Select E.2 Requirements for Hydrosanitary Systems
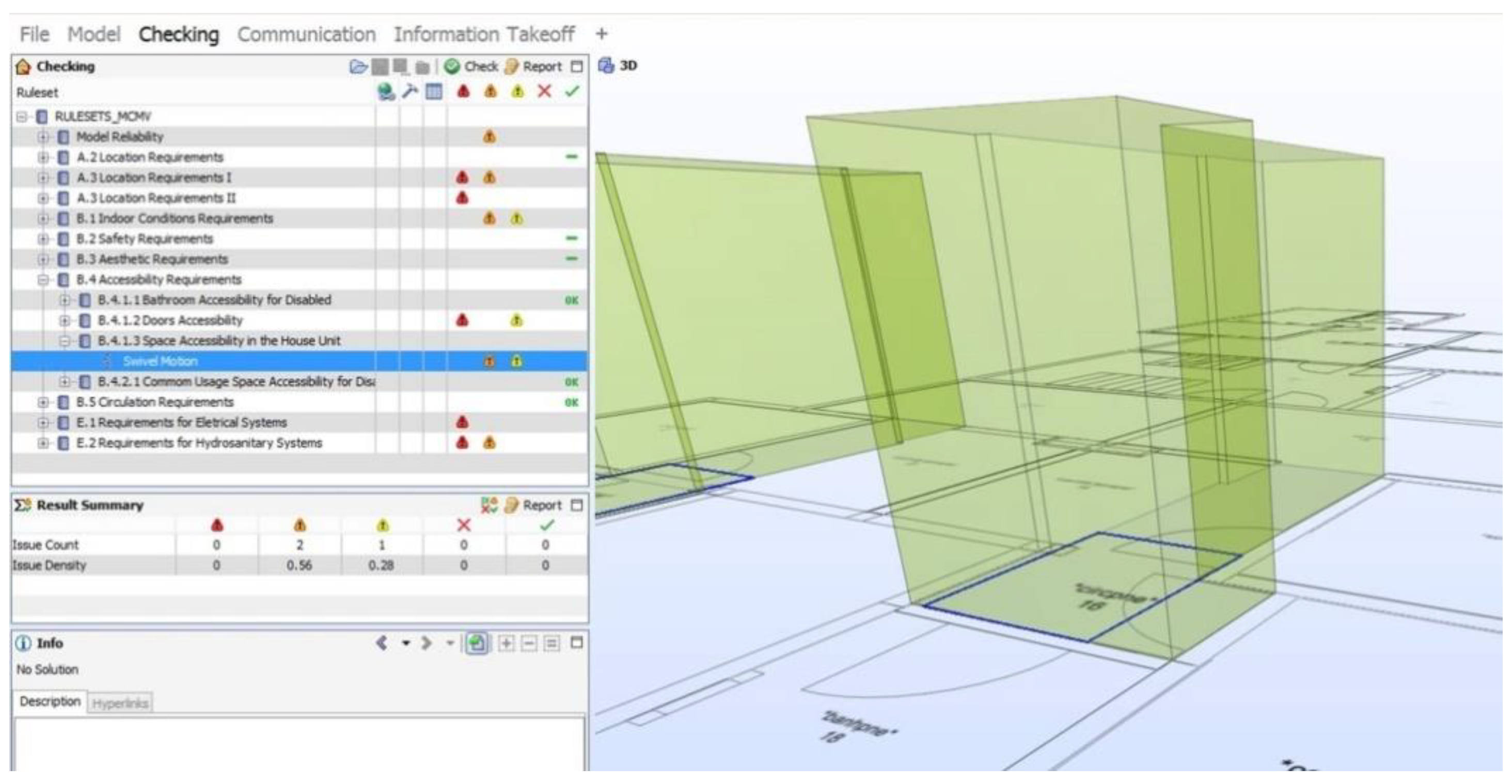 click(x=300, y=443)
